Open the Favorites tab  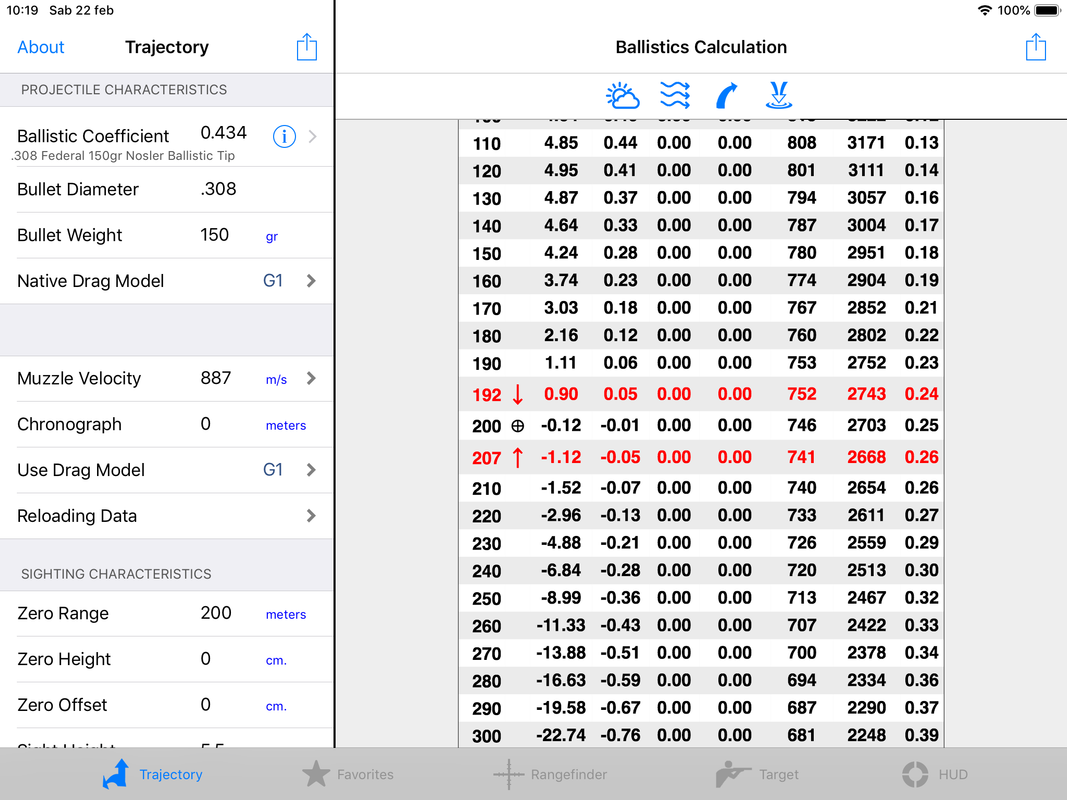348,774
